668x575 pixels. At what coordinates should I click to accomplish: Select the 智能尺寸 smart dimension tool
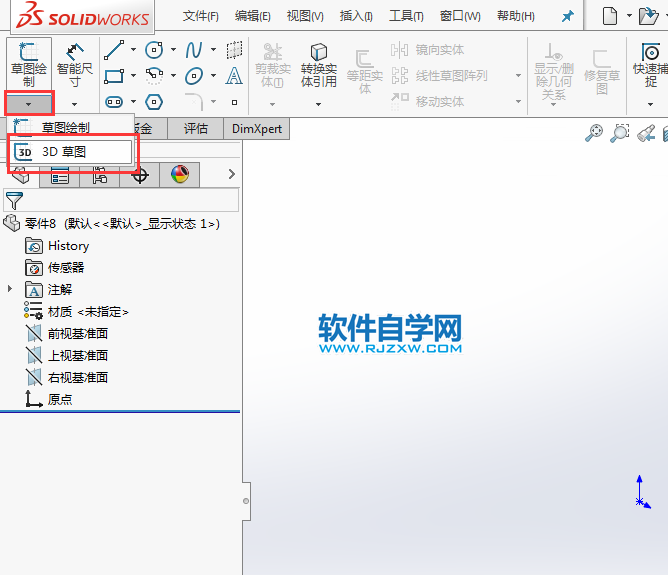[75, 64]
